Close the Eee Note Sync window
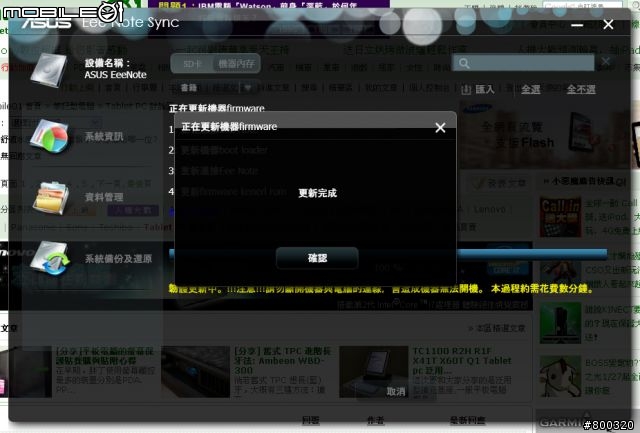 pos(608,24)
